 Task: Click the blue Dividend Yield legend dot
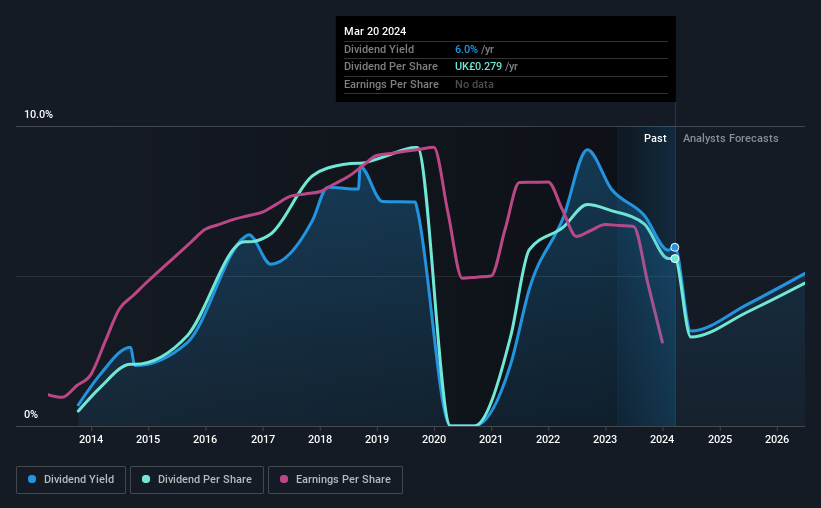point(32,479)
